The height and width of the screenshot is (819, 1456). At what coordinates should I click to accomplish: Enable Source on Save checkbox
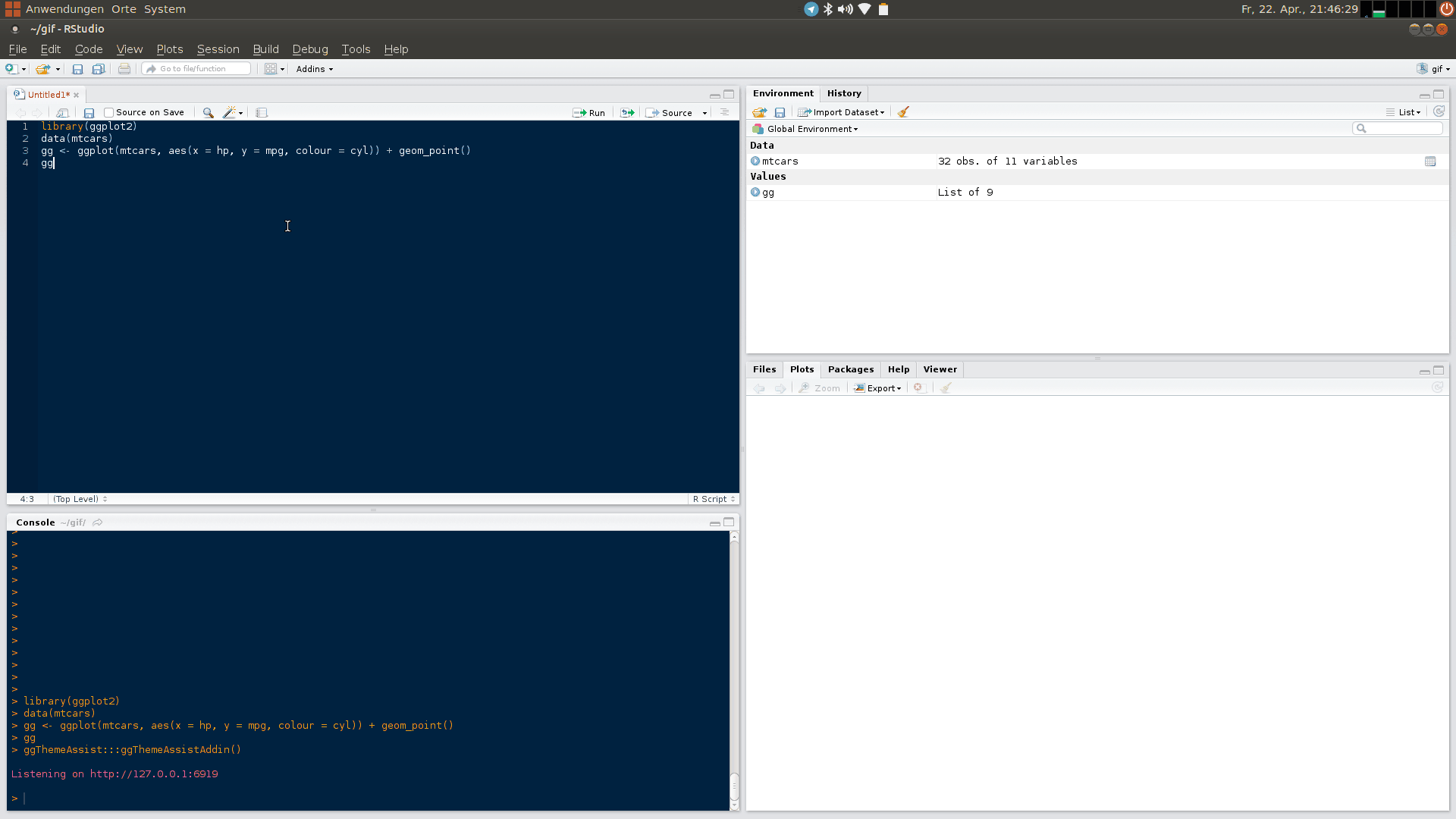(108, 112)
